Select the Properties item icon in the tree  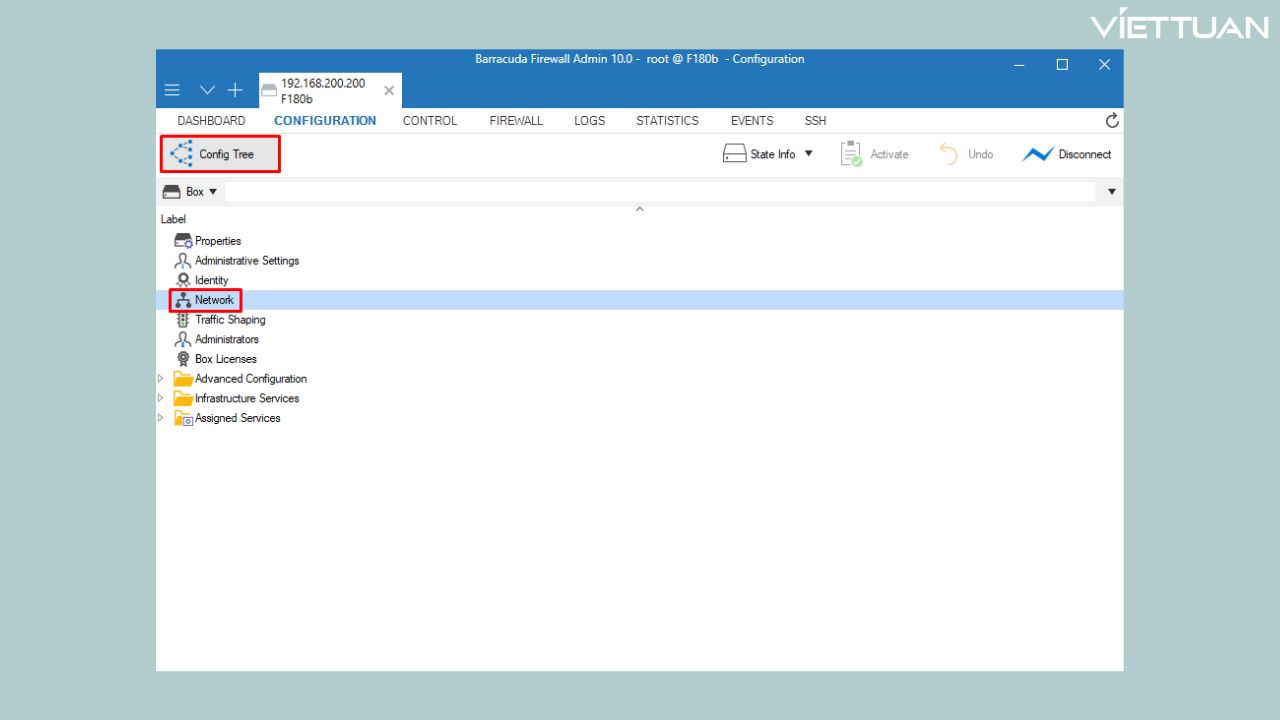point(183,240)
